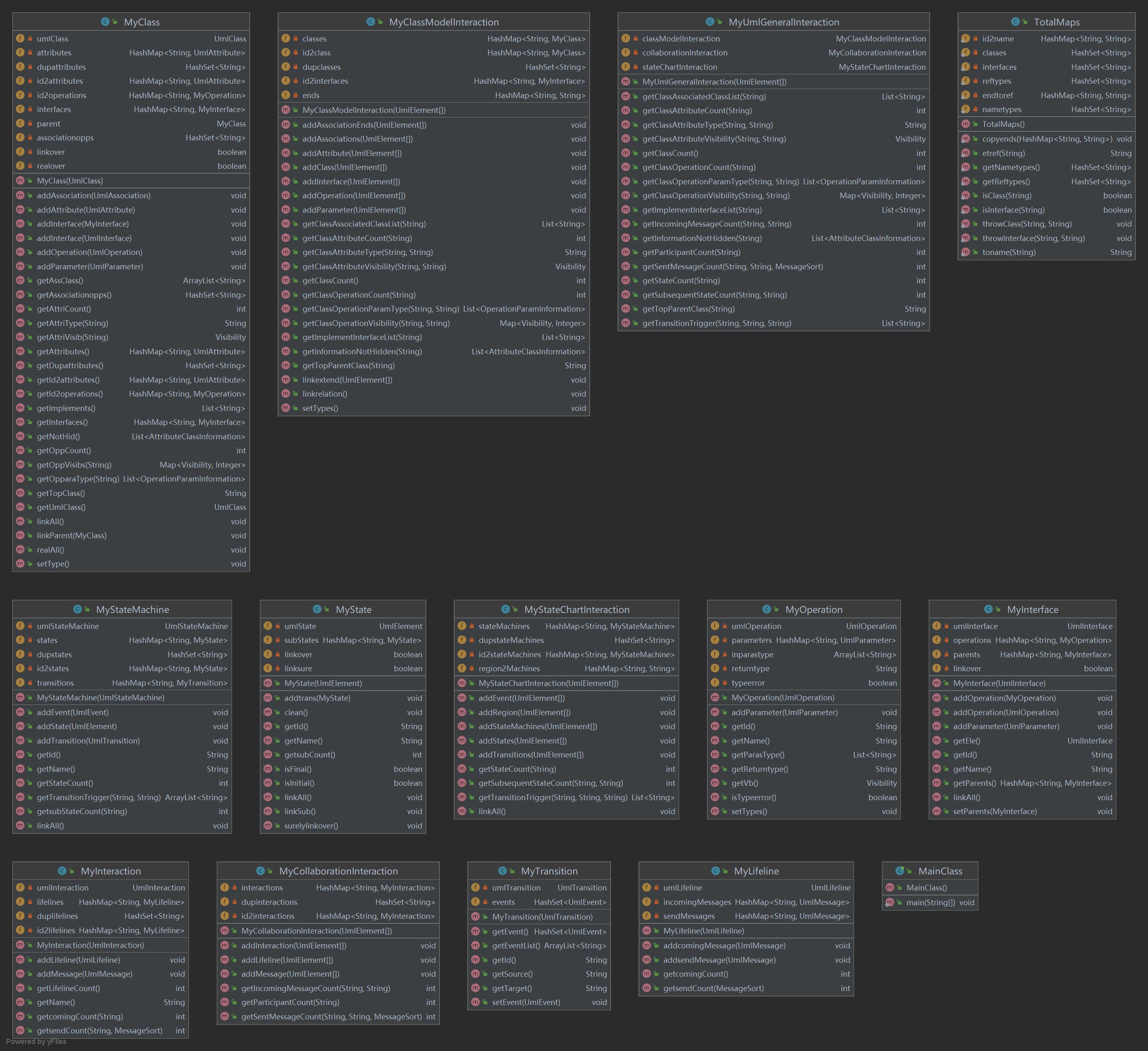The height and width of the screenshot is (1051, 1148).
Task: Select the TotalMaps class title
Action: 1056,22
